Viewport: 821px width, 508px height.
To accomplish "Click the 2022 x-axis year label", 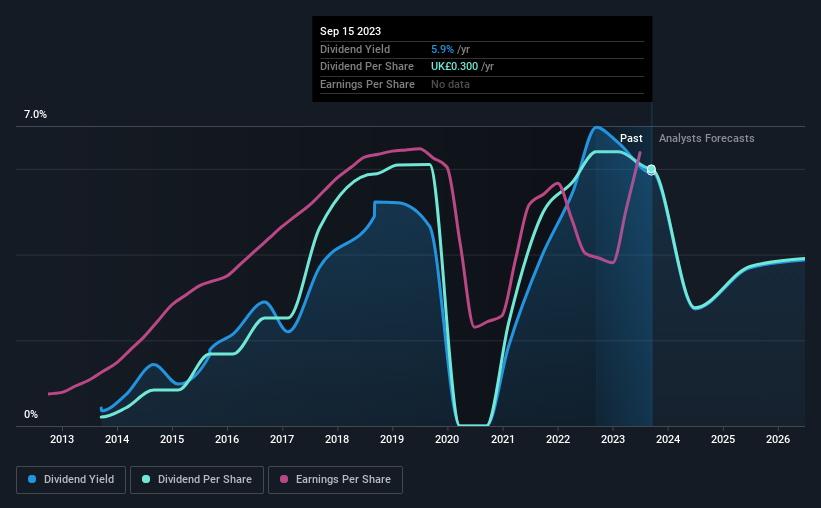I will (558, 439).
